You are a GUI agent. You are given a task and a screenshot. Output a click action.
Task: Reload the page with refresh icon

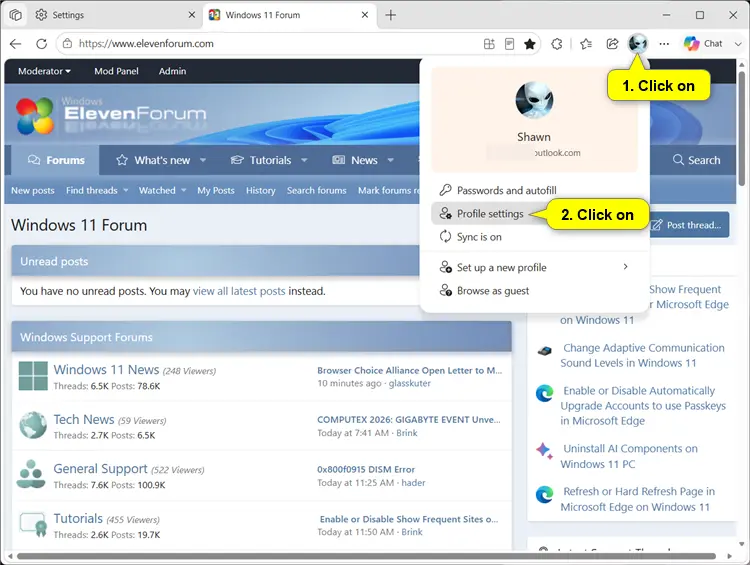point(42,44)
